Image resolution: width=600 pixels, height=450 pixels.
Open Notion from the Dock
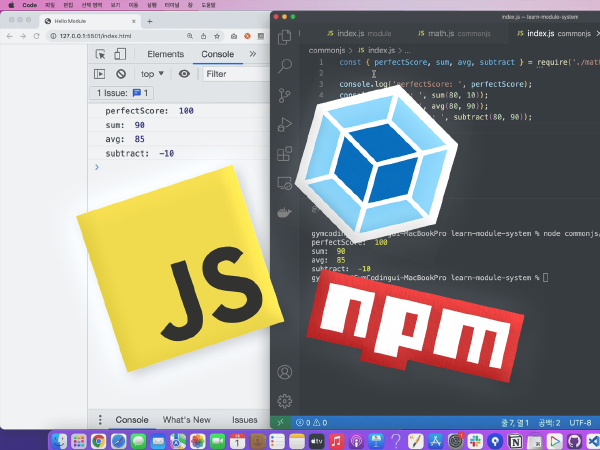[515, 441]
